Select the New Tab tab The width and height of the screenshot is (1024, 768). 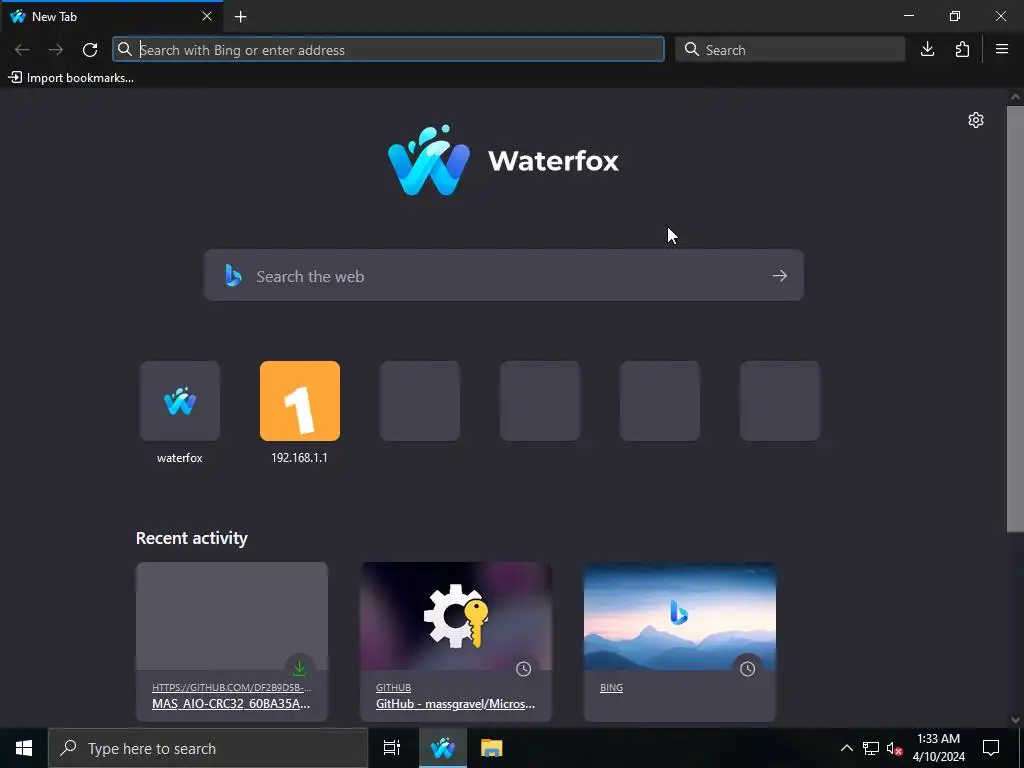point(112,16)
